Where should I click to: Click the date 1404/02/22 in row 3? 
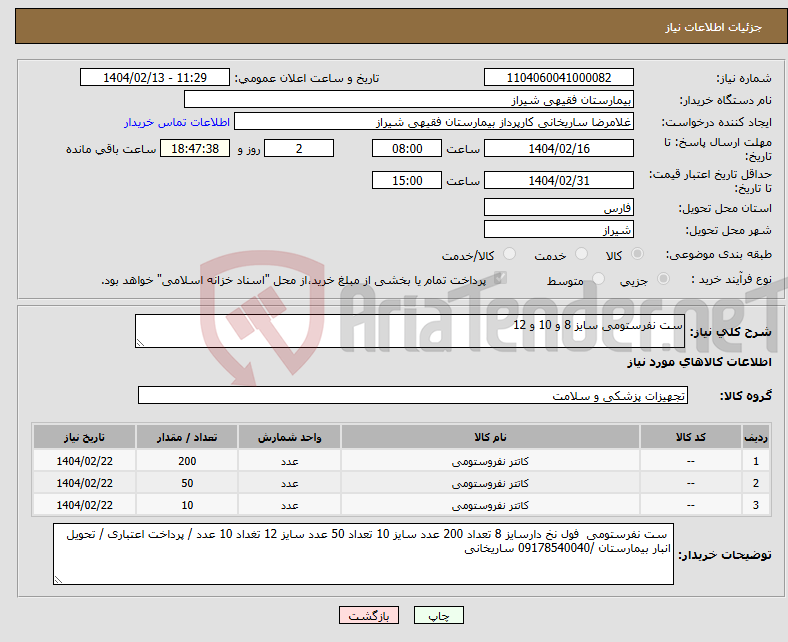(84, 505)
